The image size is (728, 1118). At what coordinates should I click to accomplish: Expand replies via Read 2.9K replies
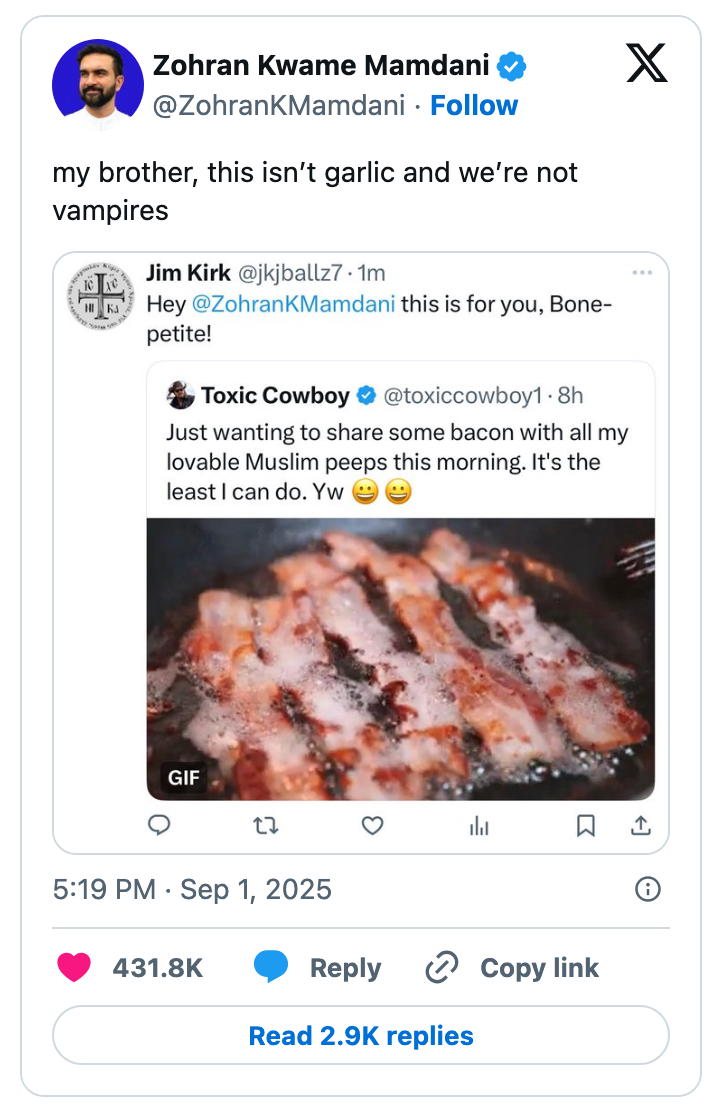(x=360, y=1035)
